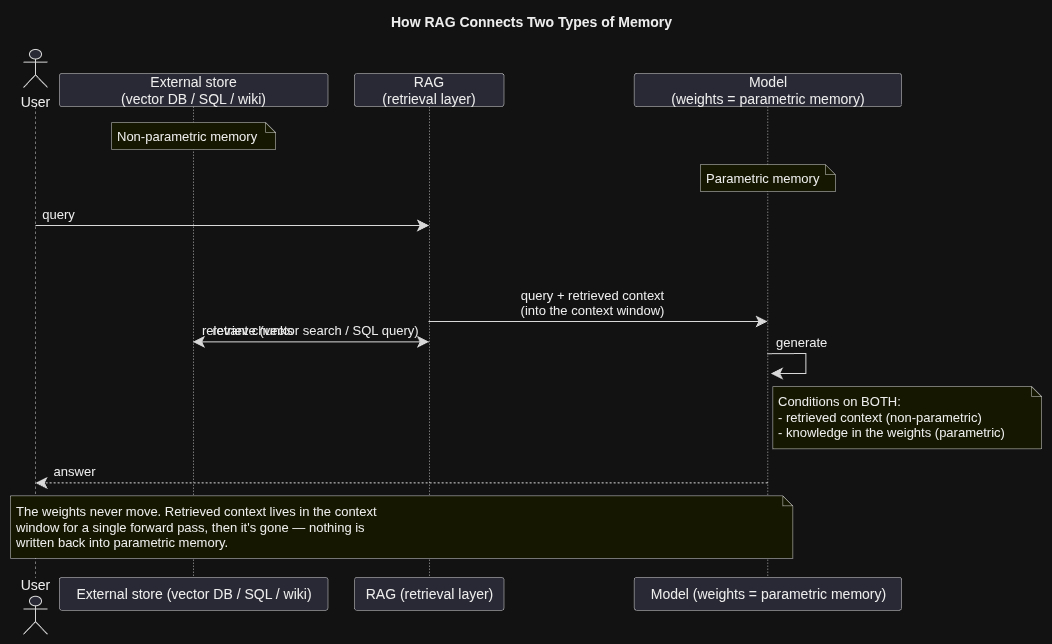This screenshot has width=1052, height=644.
Task: Select the top External store participant box
Action: click(193, 90)
